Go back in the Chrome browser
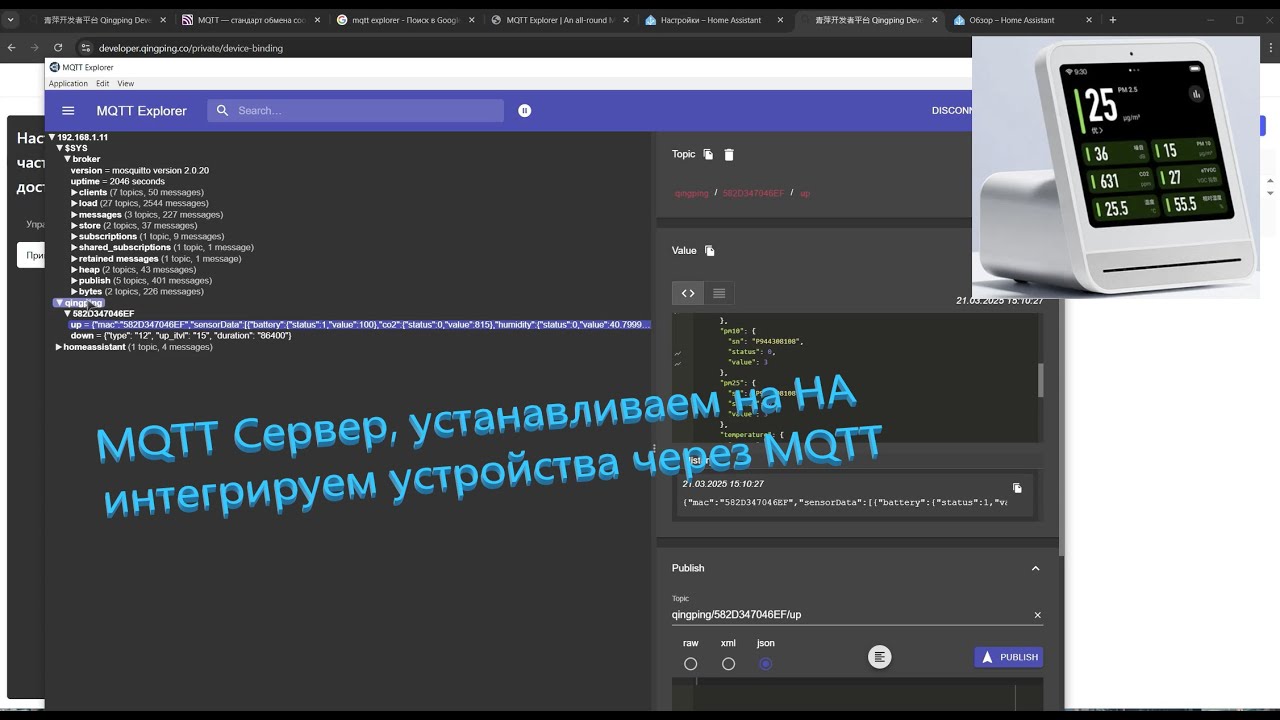Viewport: 1280px width, 720px height. click(x=11, y=48)
